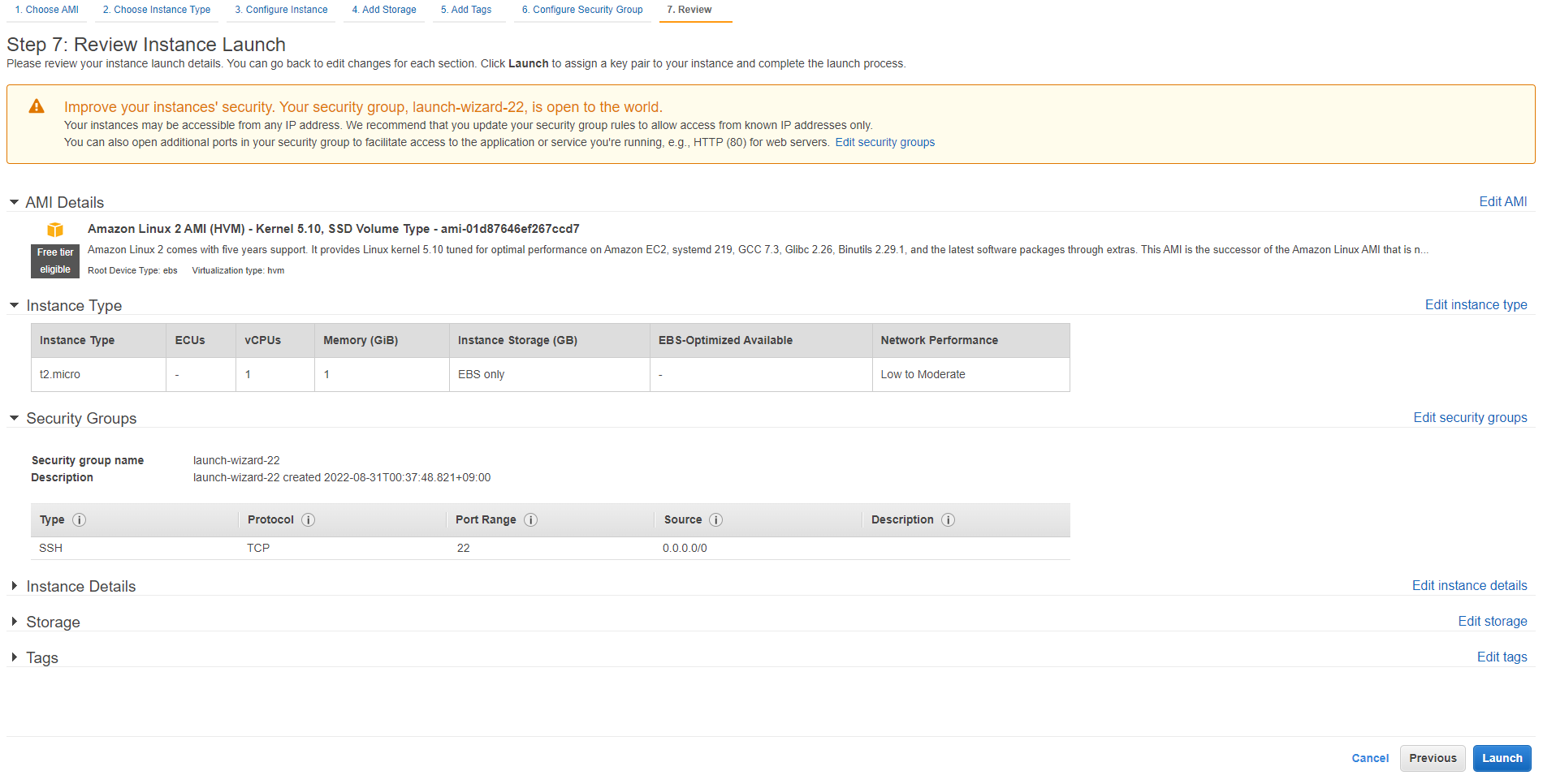Expand the Tags section

[x=14, y=657]
